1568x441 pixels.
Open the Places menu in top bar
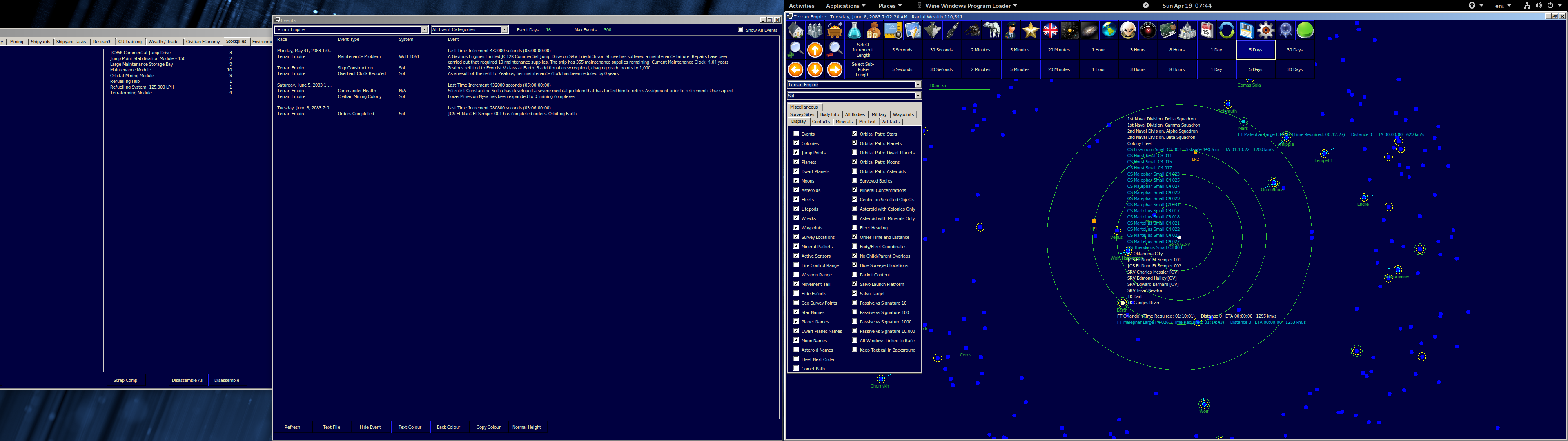890,5
